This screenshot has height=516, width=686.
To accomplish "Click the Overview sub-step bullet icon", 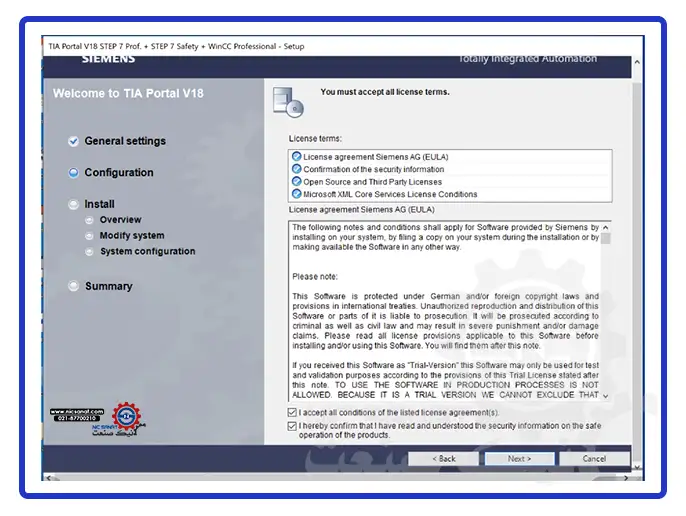I will click(89, 220).
